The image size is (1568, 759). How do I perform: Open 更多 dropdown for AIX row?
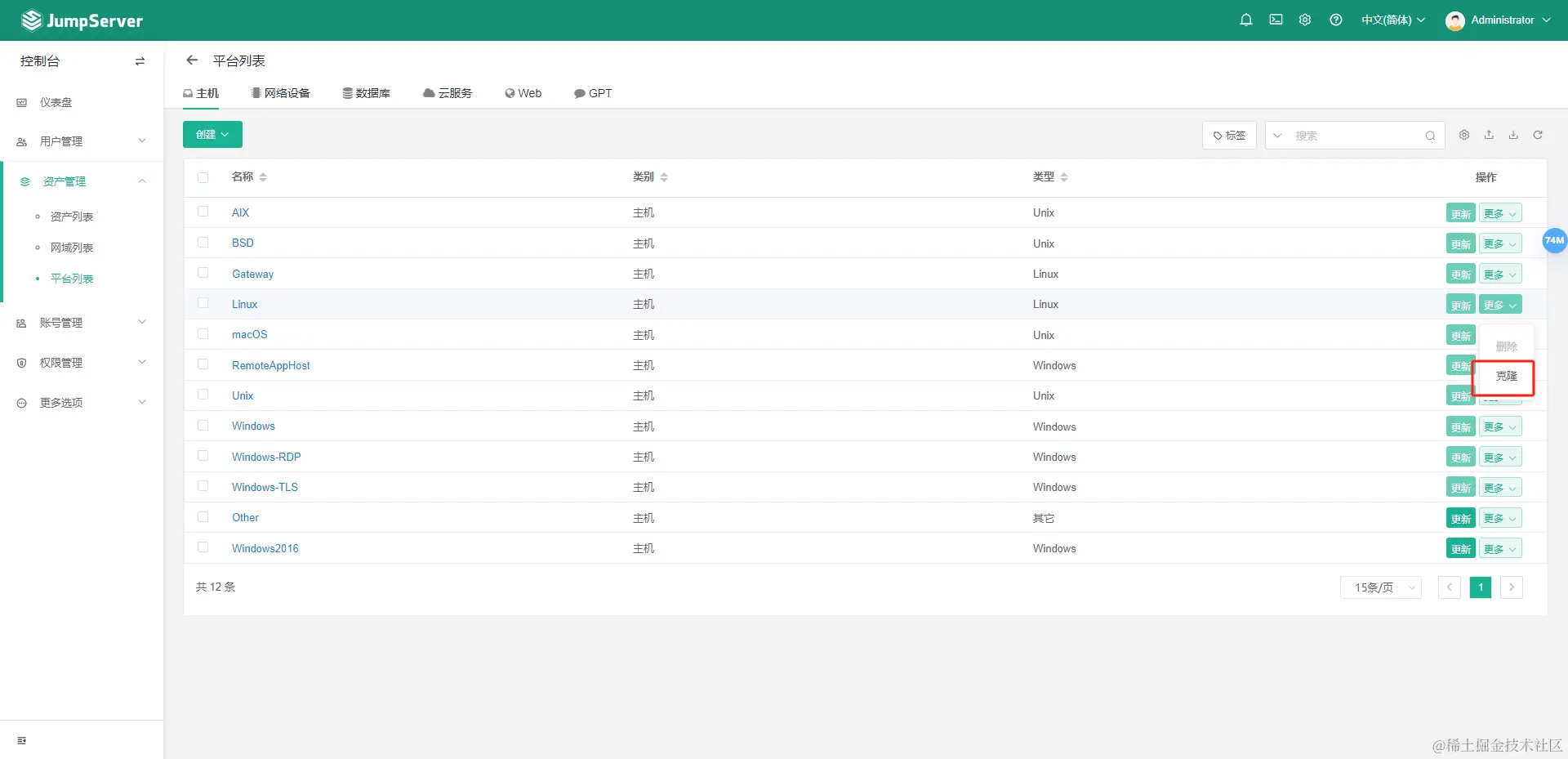tap(1500, 213)
